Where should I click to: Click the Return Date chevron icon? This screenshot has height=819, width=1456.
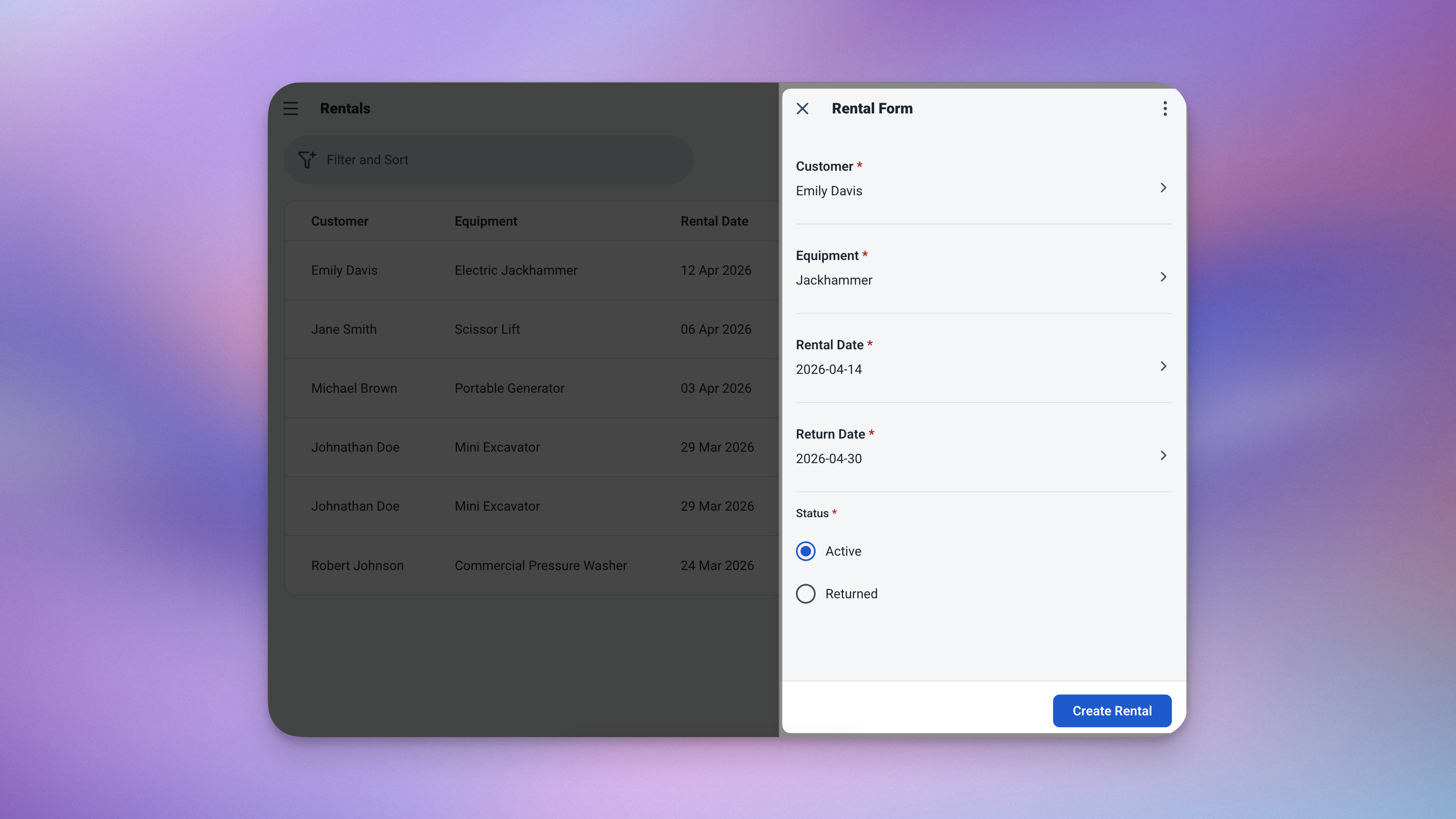pyautogui.click(x=1163, y=455)
